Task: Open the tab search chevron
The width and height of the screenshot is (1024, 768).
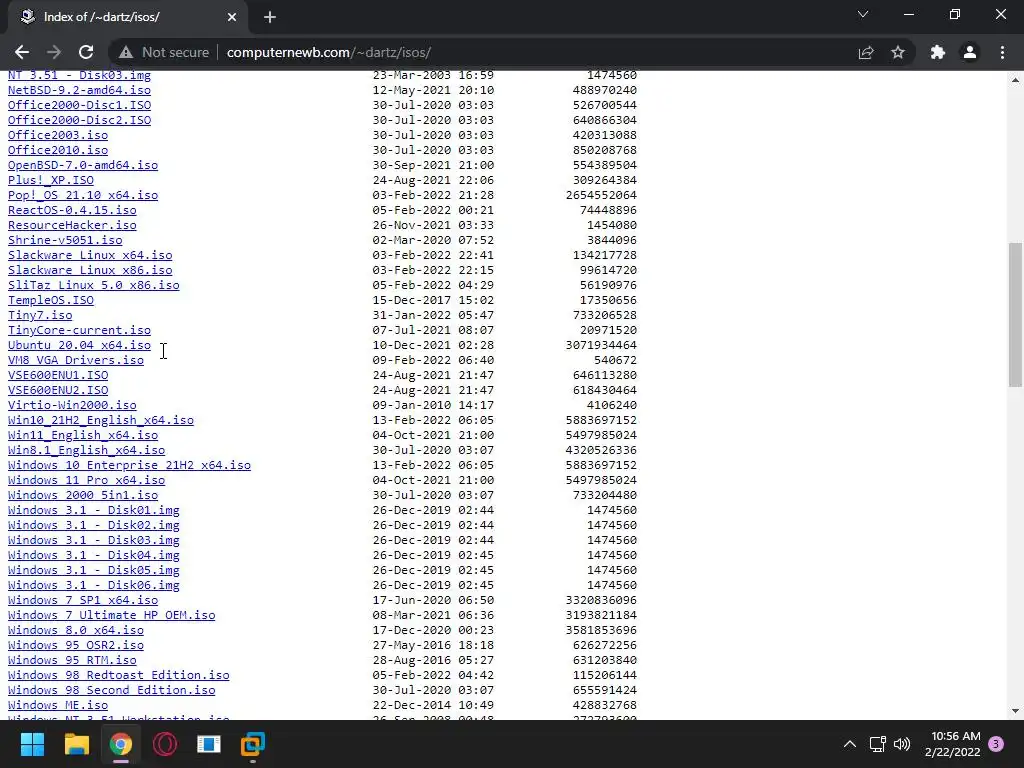Action: [863, 14]
